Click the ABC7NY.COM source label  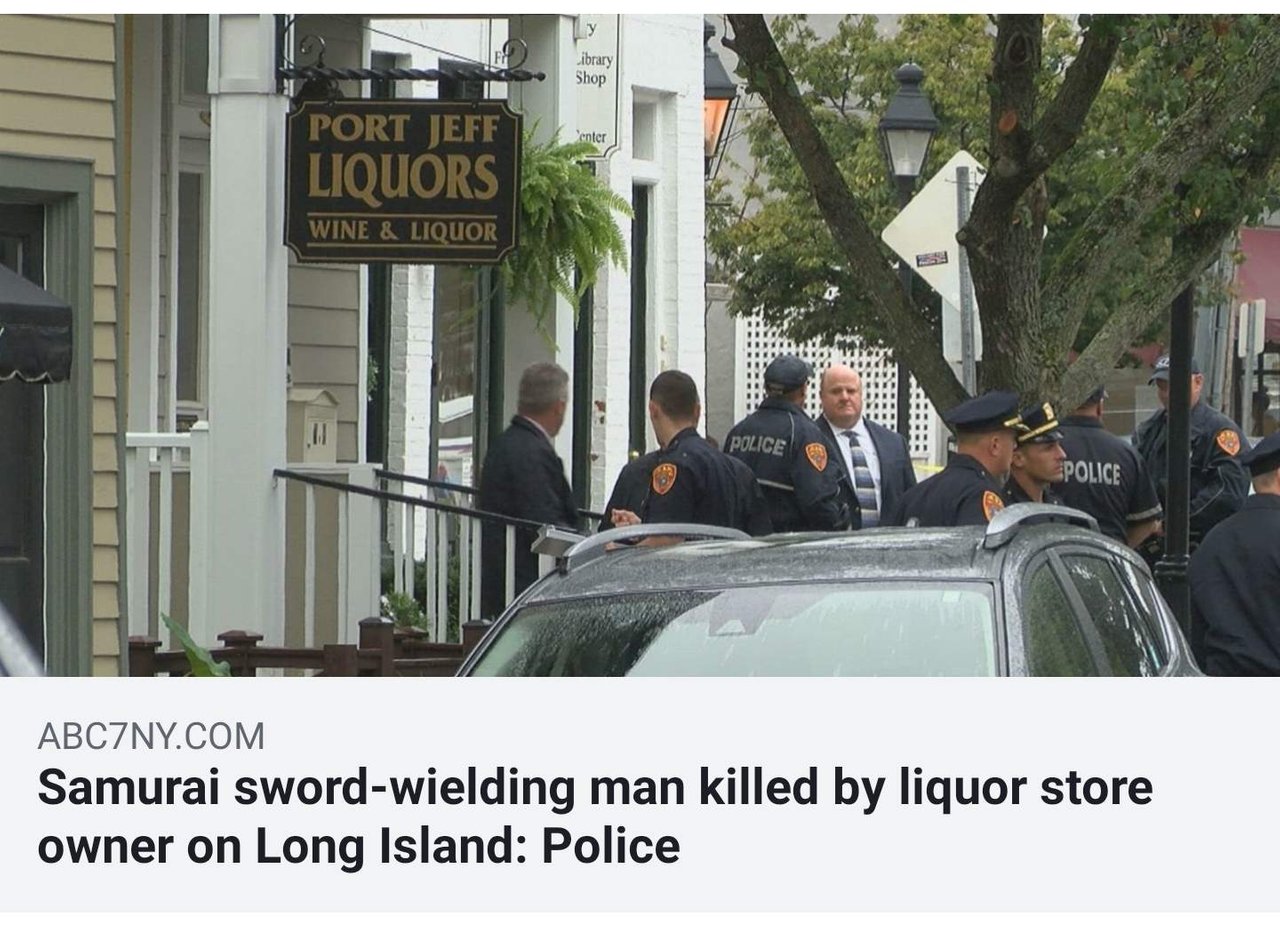pos(151,737)
